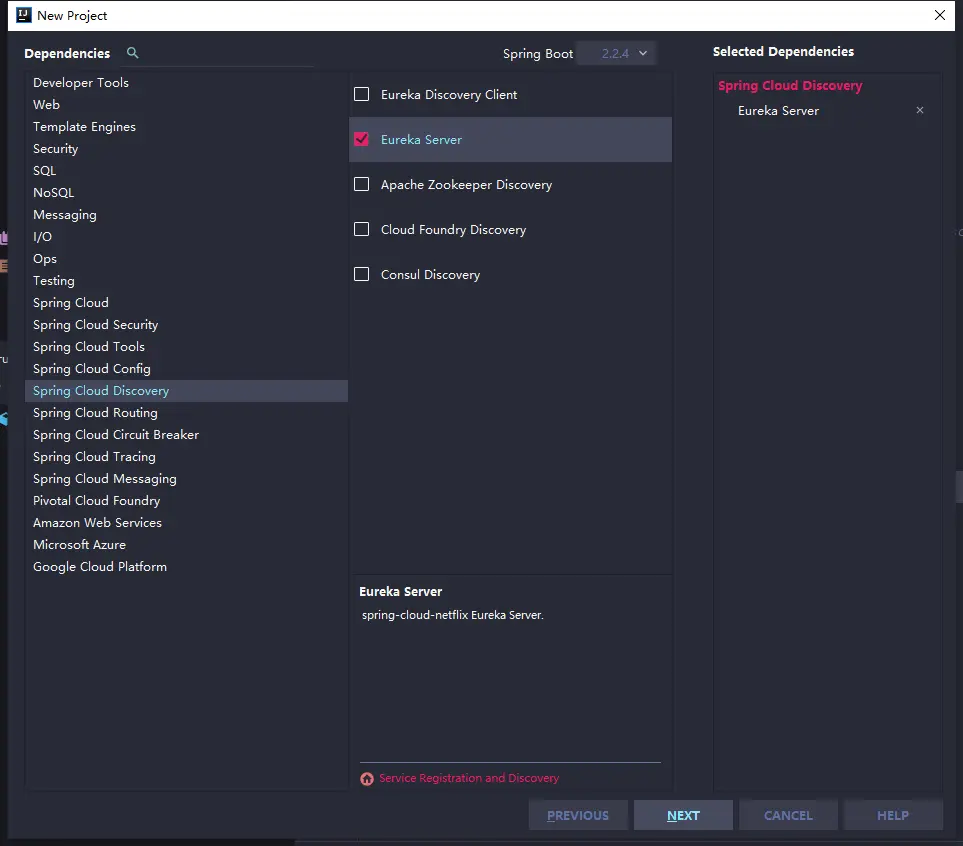Select Spring Cloud Tools category
Screen dimensions: 963x846
[x=187, y=347]
